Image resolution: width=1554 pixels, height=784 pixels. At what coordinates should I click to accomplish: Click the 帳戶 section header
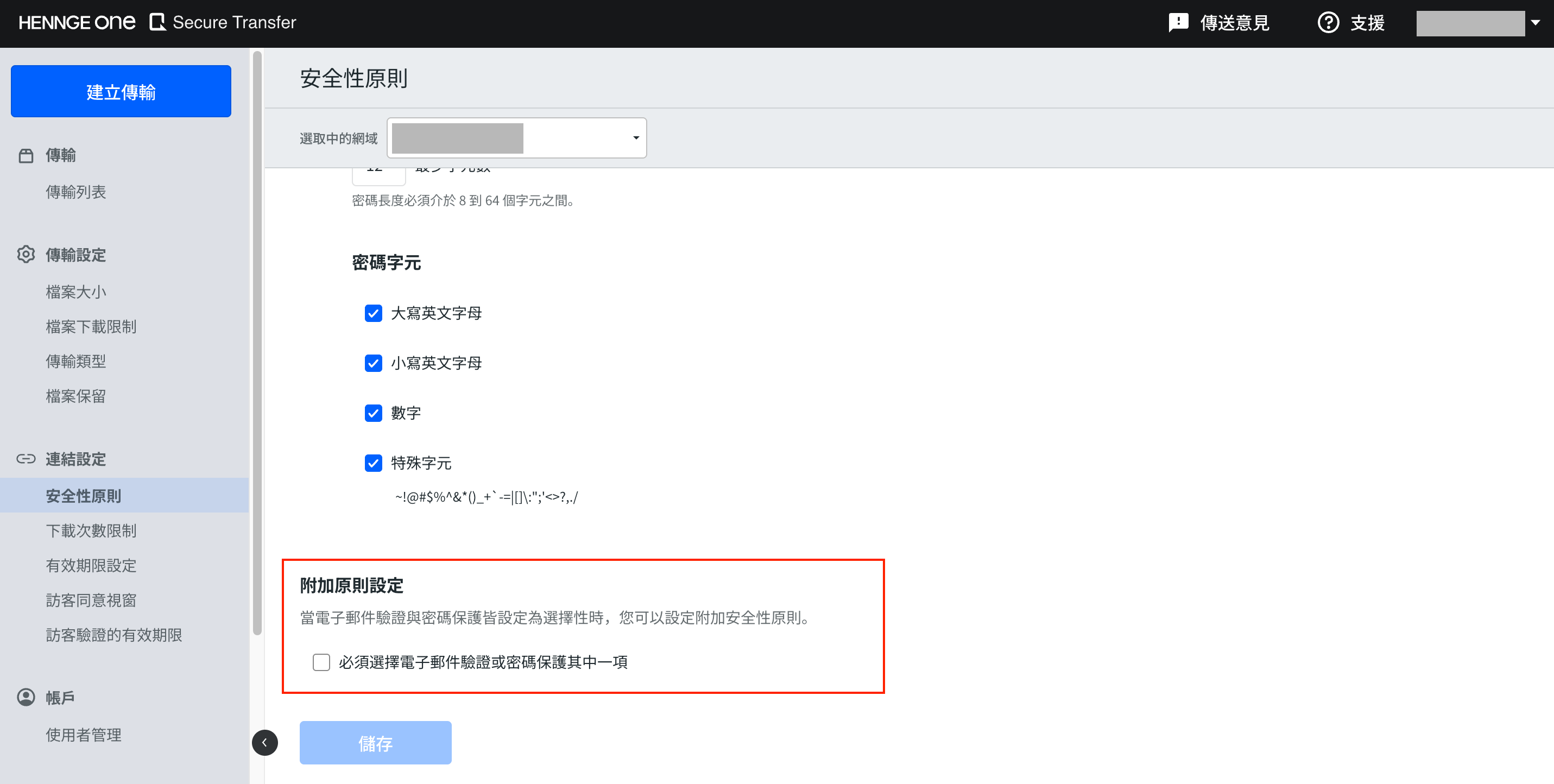[x=60, y=697]
